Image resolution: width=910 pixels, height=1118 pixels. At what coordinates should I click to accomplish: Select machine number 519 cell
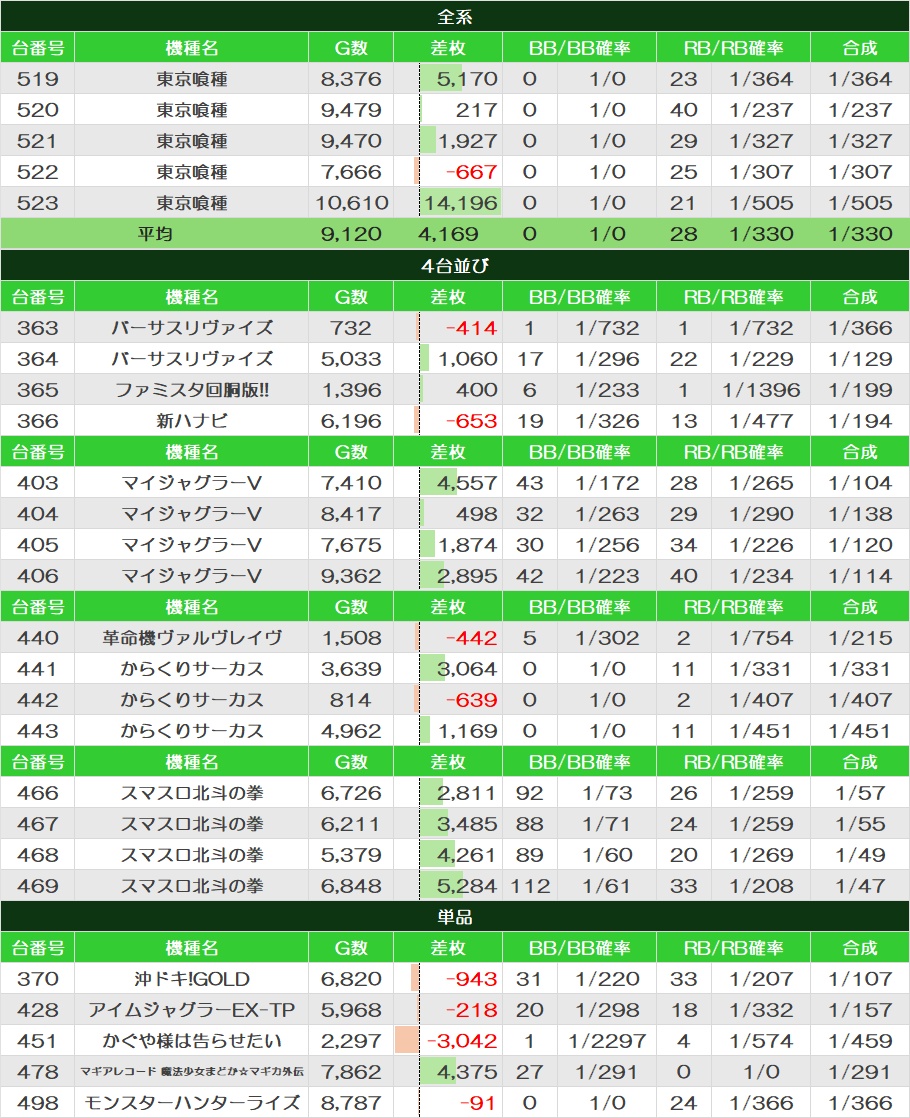[x=38, y=78]
